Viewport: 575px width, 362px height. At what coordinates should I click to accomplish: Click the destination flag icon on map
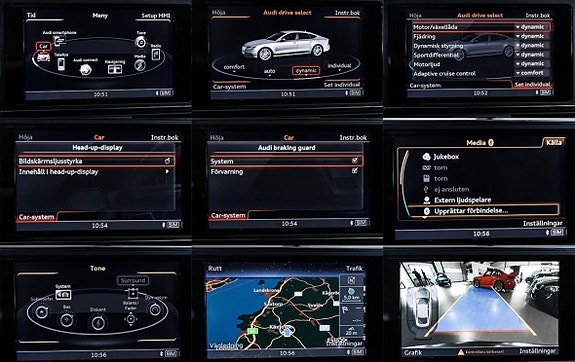point(345,309)
